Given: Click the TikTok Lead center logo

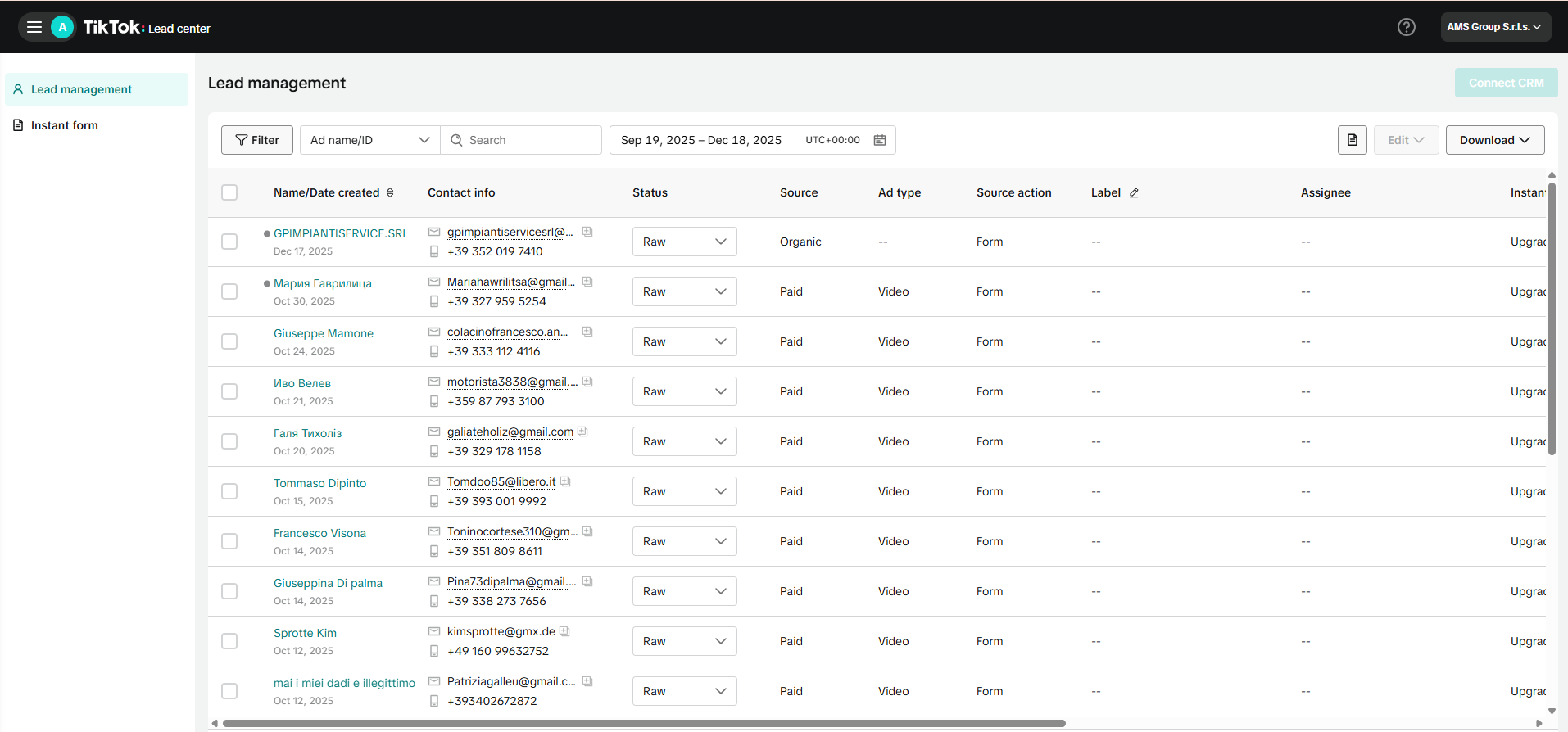Looking at the screenshot, I should point(147,27).
